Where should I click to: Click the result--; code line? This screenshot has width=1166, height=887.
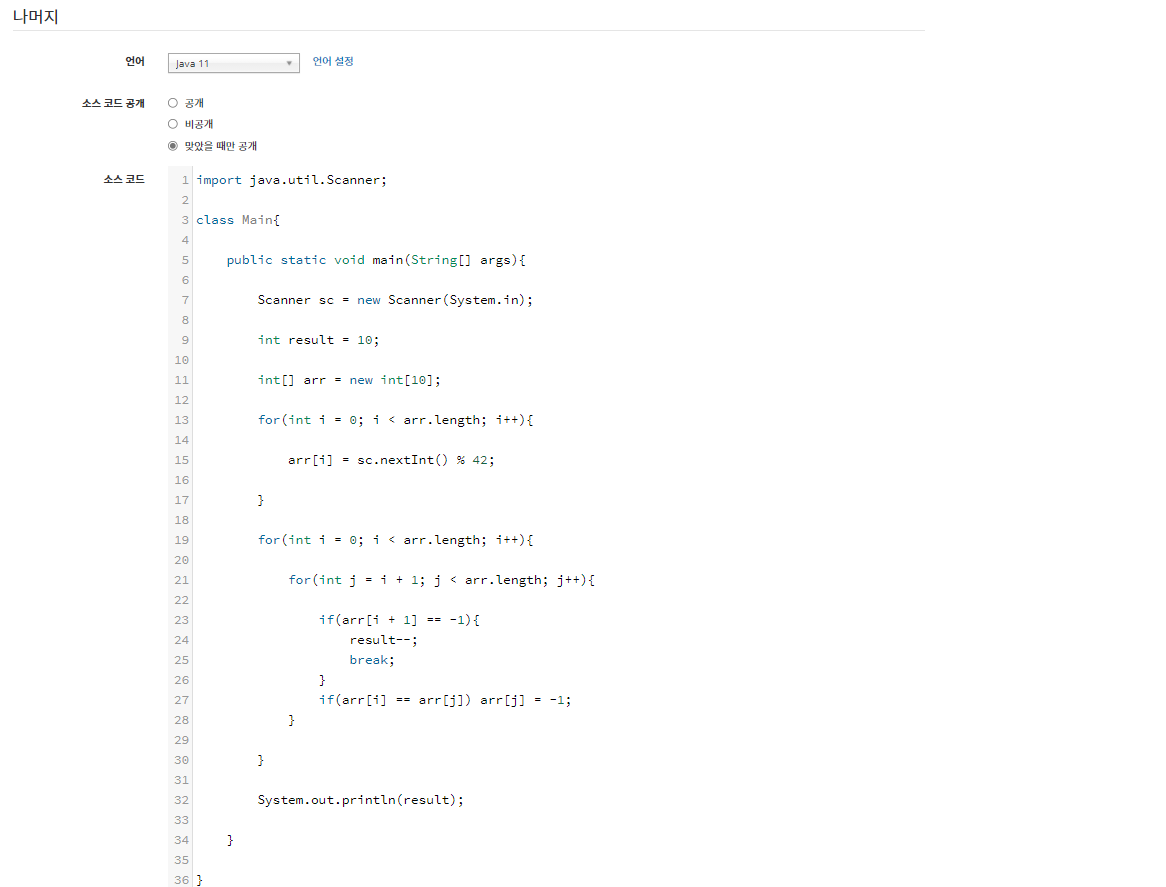click(384, 640)
